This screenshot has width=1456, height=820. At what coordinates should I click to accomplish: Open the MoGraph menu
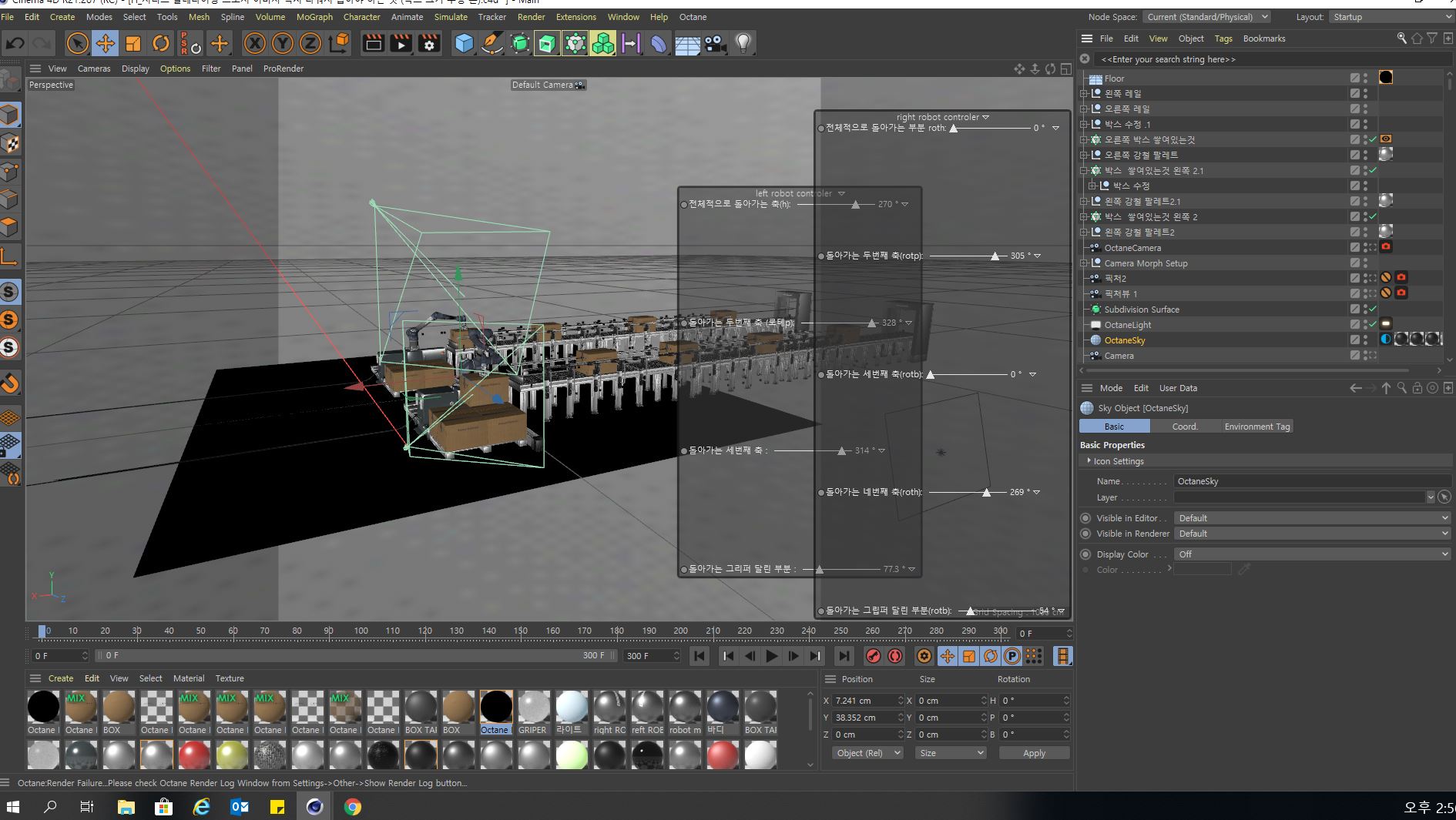[314, 17]
